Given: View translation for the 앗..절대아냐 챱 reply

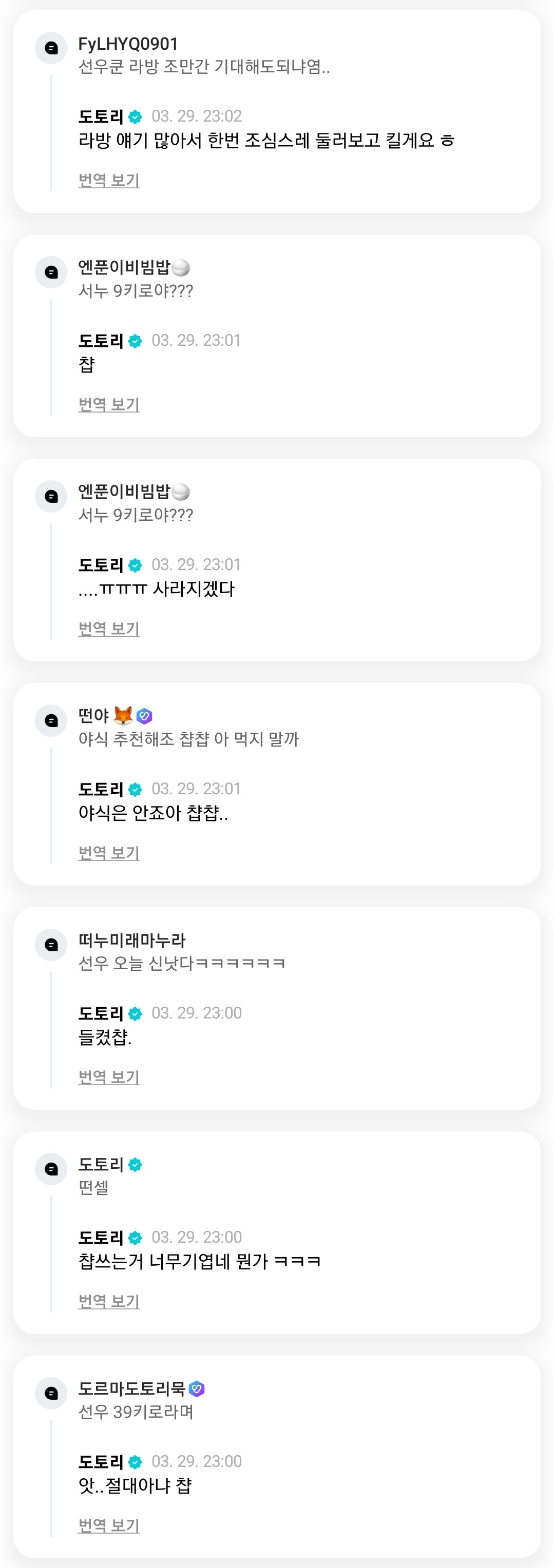Looking at the screenshot, I should point(109,1525).
